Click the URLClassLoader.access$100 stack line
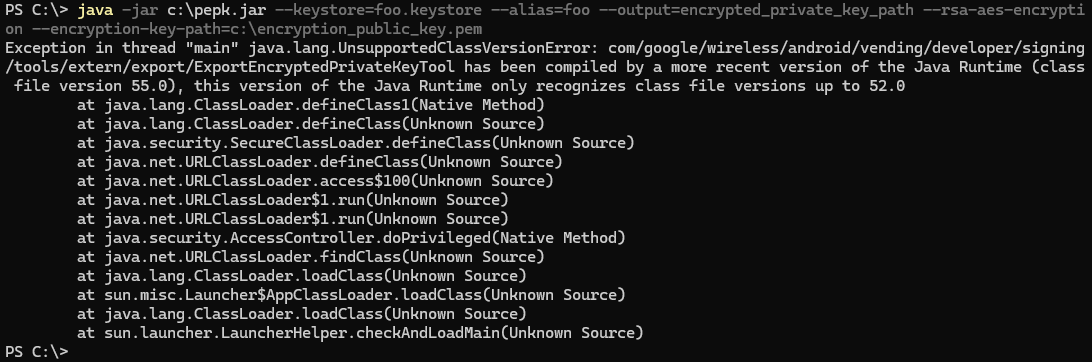The width and height of the screenshot is (1092, 362). coord(315,181)
